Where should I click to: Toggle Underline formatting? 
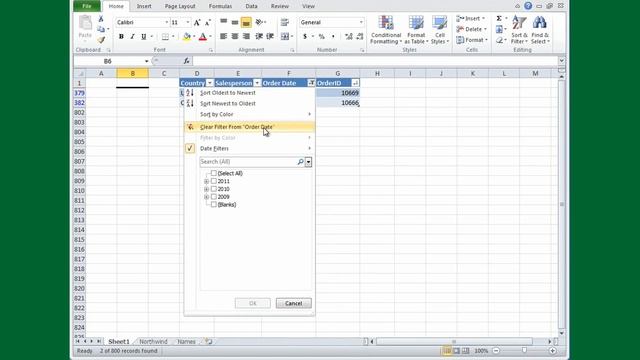coord(144,36)
